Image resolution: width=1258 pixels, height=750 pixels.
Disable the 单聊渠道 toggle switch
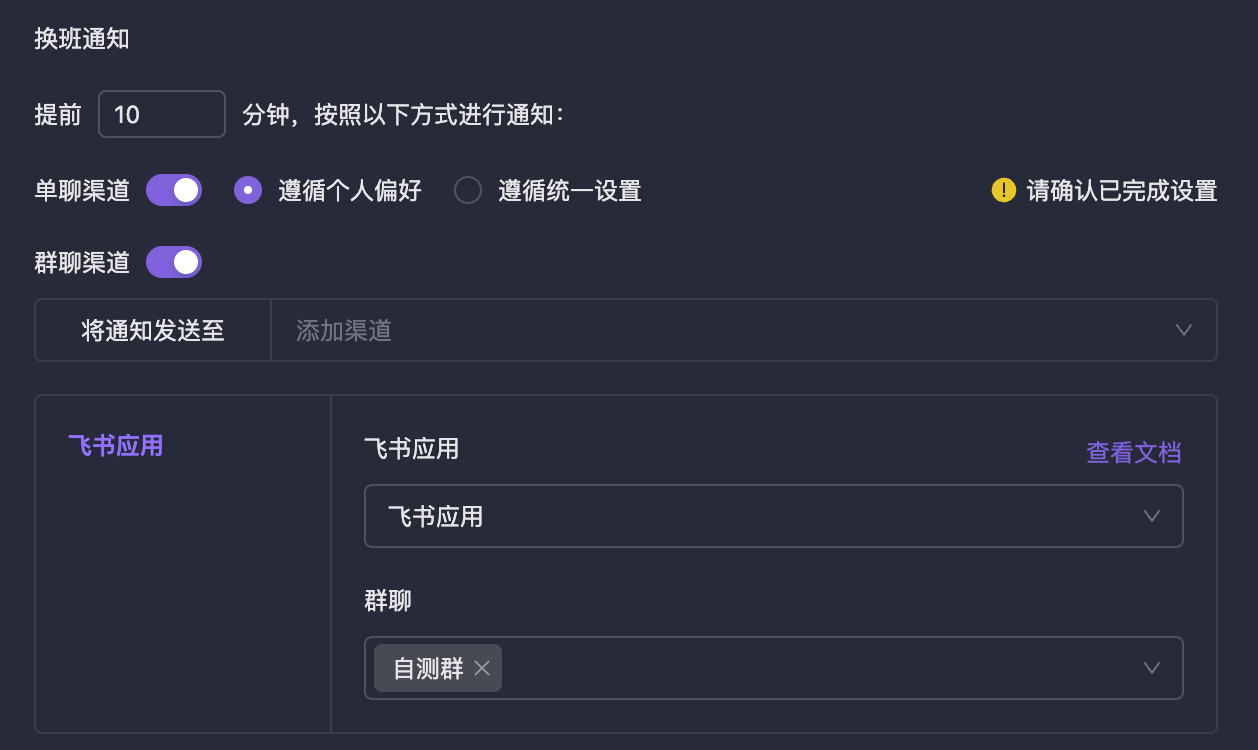click(x=173, y=189)
